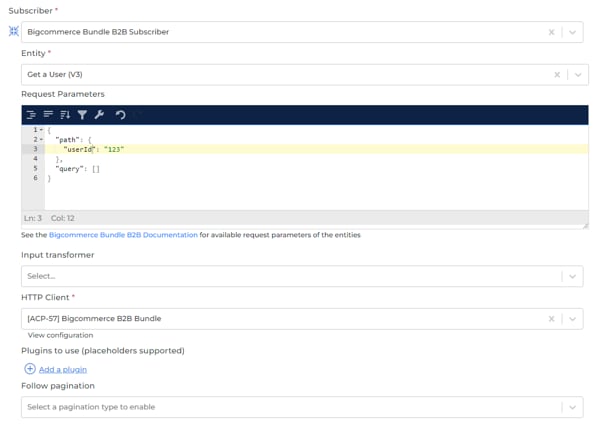The width and height of the screenshot is (600, 427).
Task: Click the compact JSON icon in the editor toolbar
Action: (x=48, y=114)
